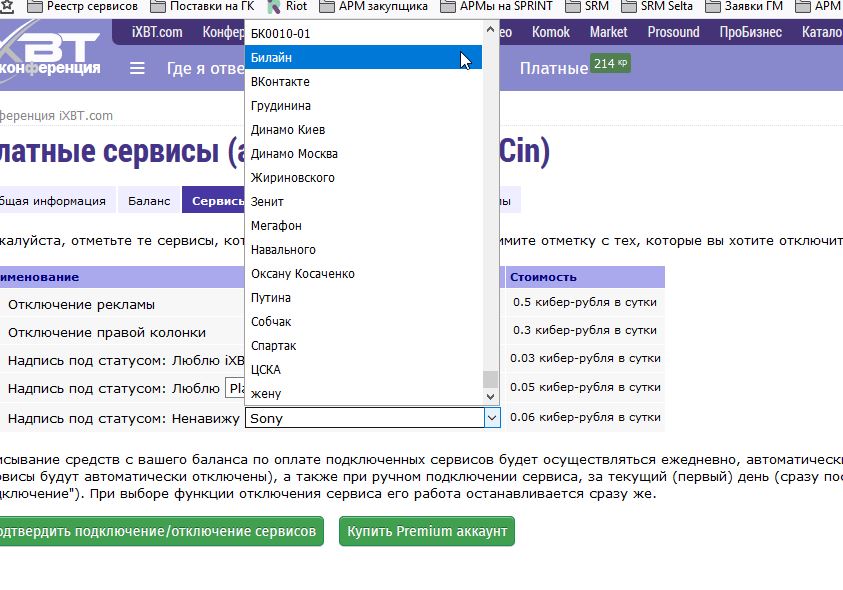Image resolution: width=843 pixels, height=590 pixels.
Task: Choose Грудинина from the list
Action: coord(363,105)
